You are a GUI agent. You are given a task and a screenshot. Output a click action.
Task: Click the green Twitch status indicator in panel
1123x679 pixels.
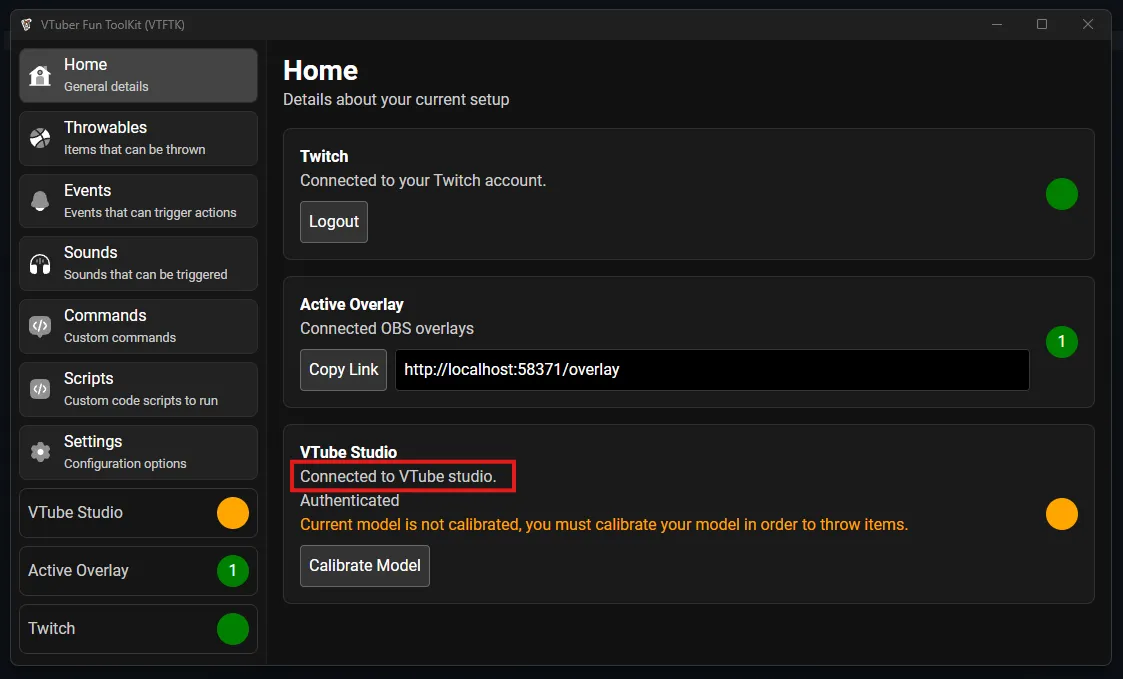click(1061, 194)
